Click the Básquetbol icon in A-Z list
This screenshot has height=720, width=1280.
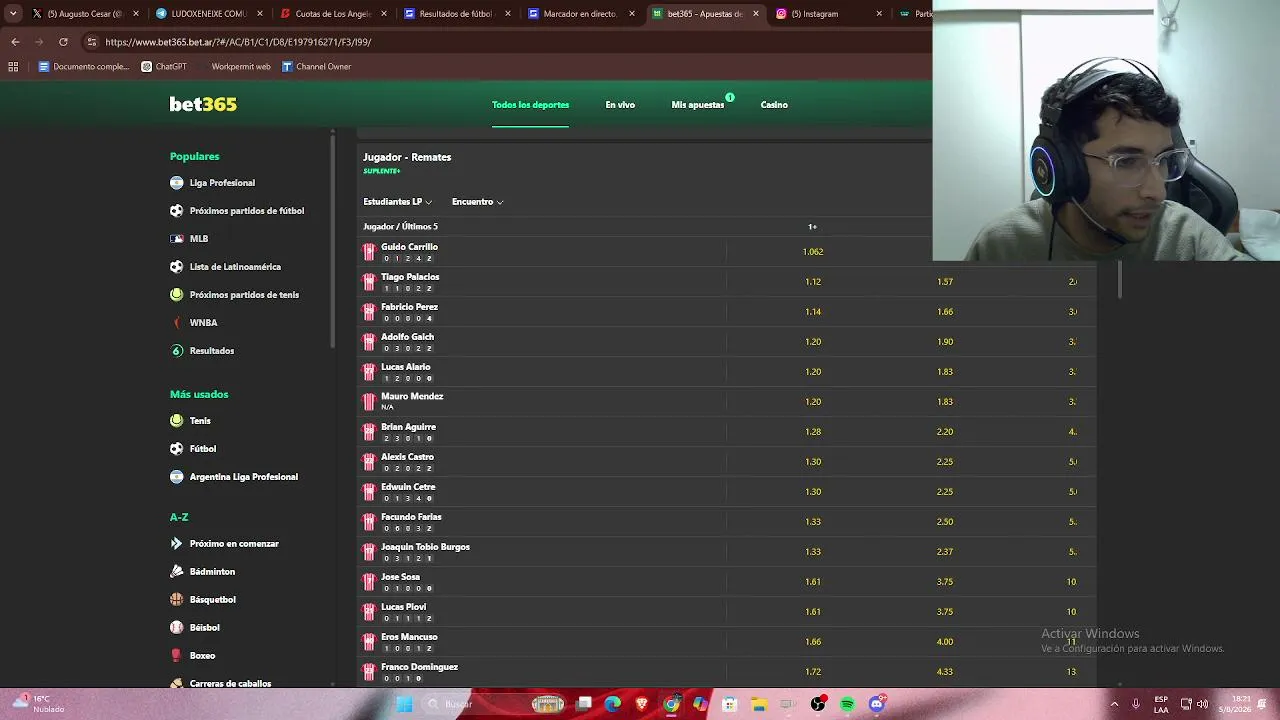[177, 600]
